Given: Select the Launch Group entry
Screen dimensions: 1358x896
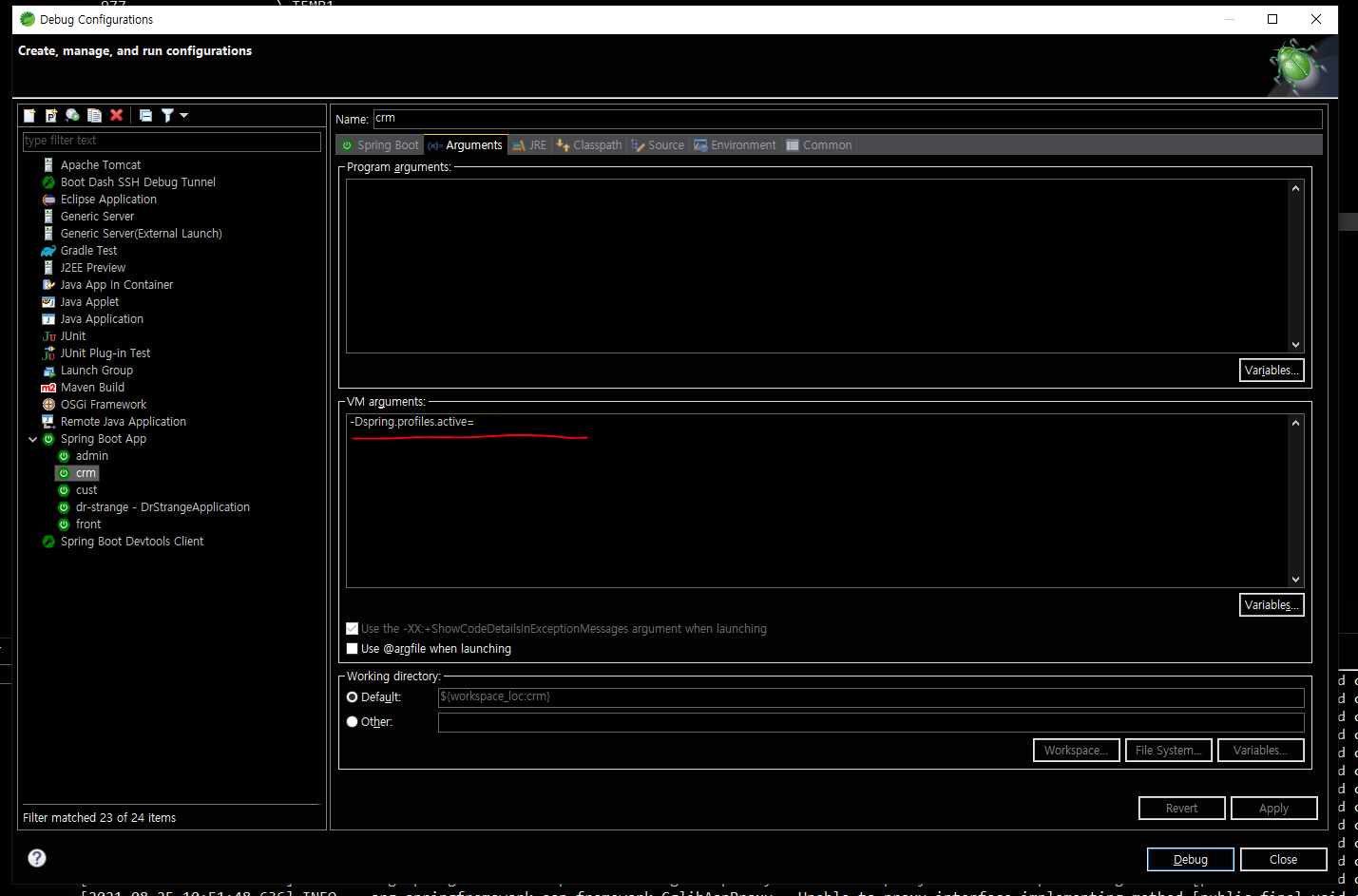Looking at the screenshot, I should pos(96,371).
